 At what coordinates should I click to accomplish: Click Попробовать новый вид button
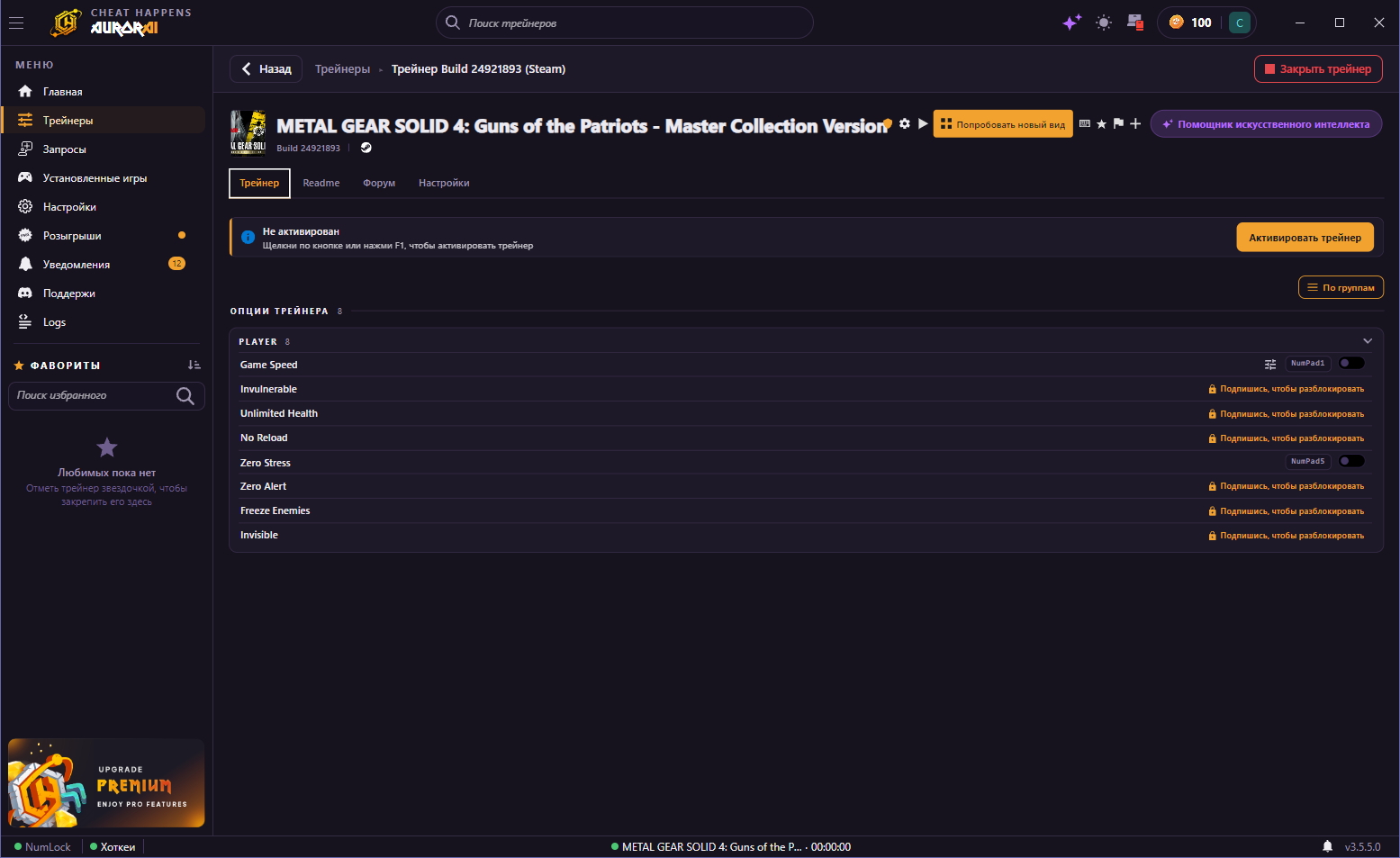[x=1003, y=124]
